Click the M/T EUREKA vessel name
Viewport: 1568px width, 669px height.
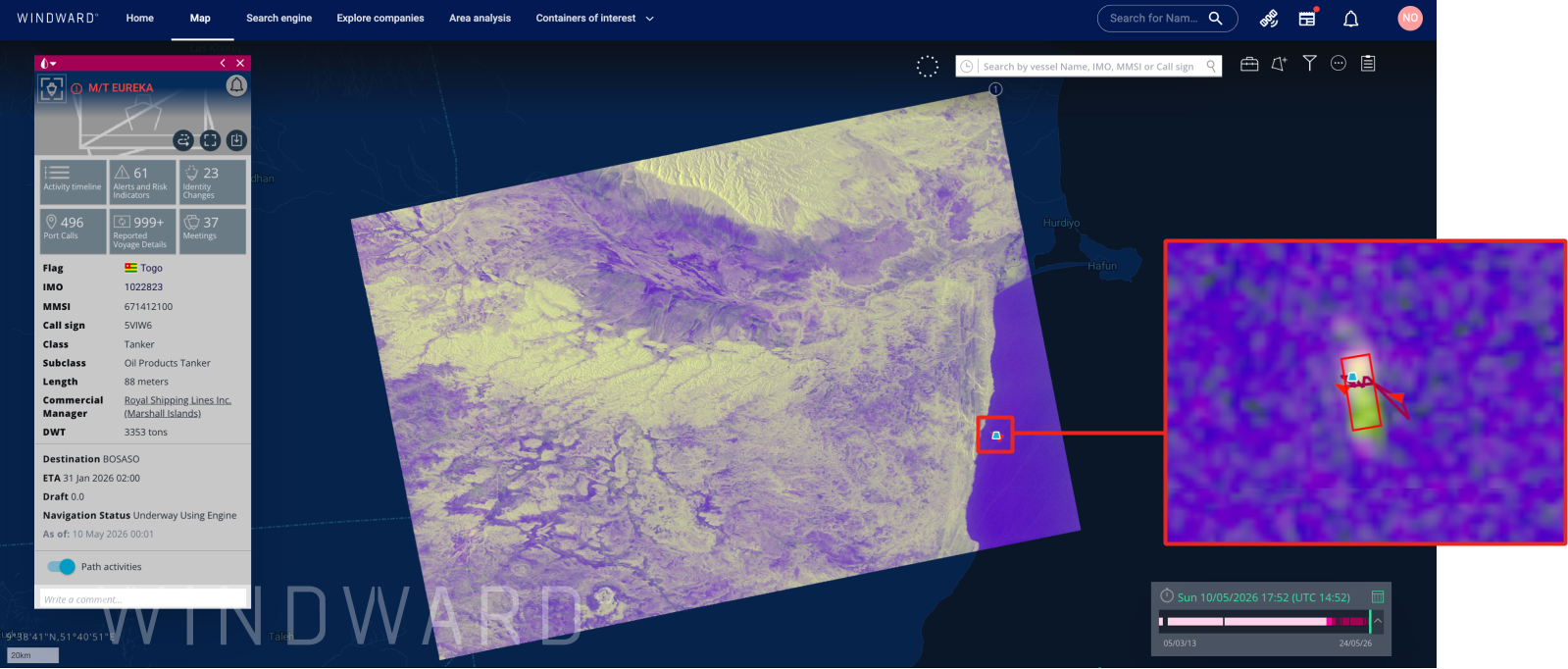tap(121, 88)
